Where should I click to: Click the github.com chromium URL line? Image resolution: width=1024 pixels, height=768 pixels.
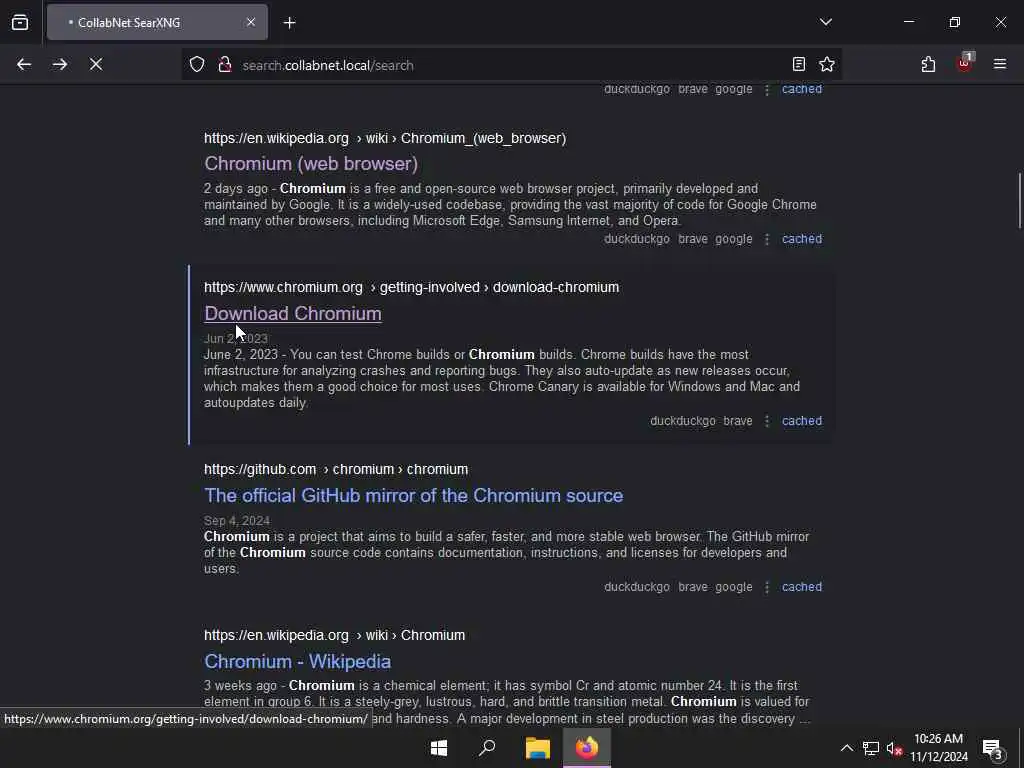coord(336,470)
